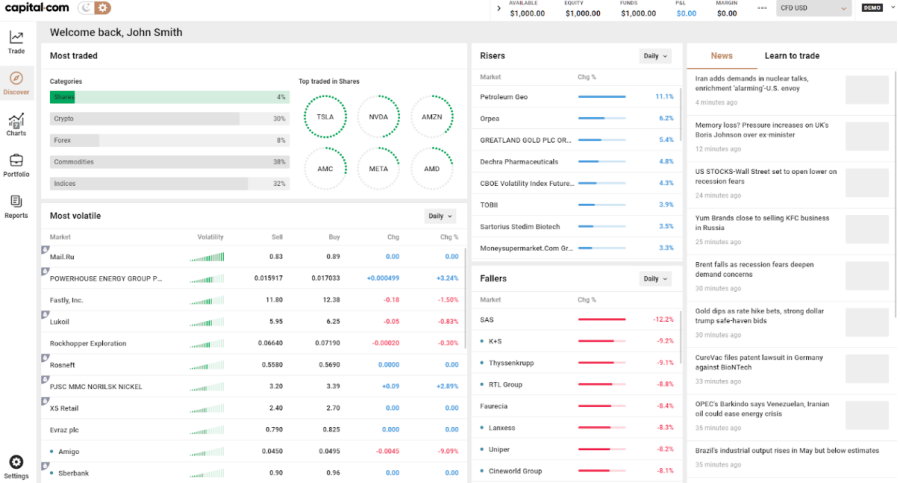Click the flag icon beside Mail.Ru
Screen dimensions: 900x483
coord(45,250)
